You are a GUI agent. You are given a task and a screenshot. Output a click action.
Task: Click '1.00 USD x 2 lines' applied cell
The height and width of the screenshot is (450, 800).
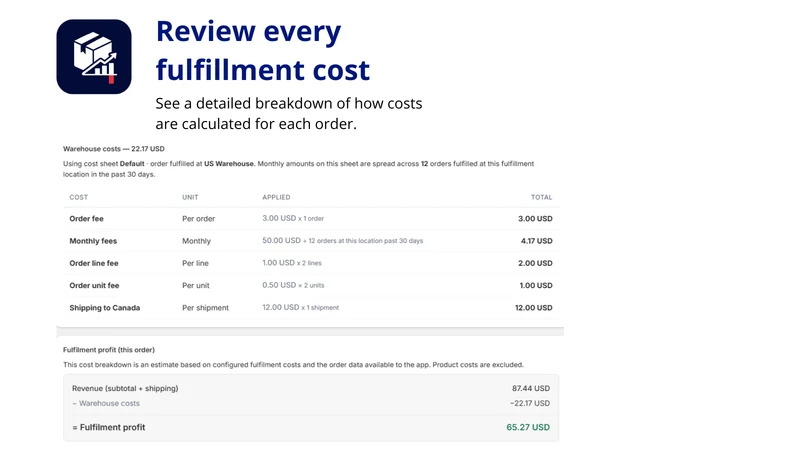point(292,263)
